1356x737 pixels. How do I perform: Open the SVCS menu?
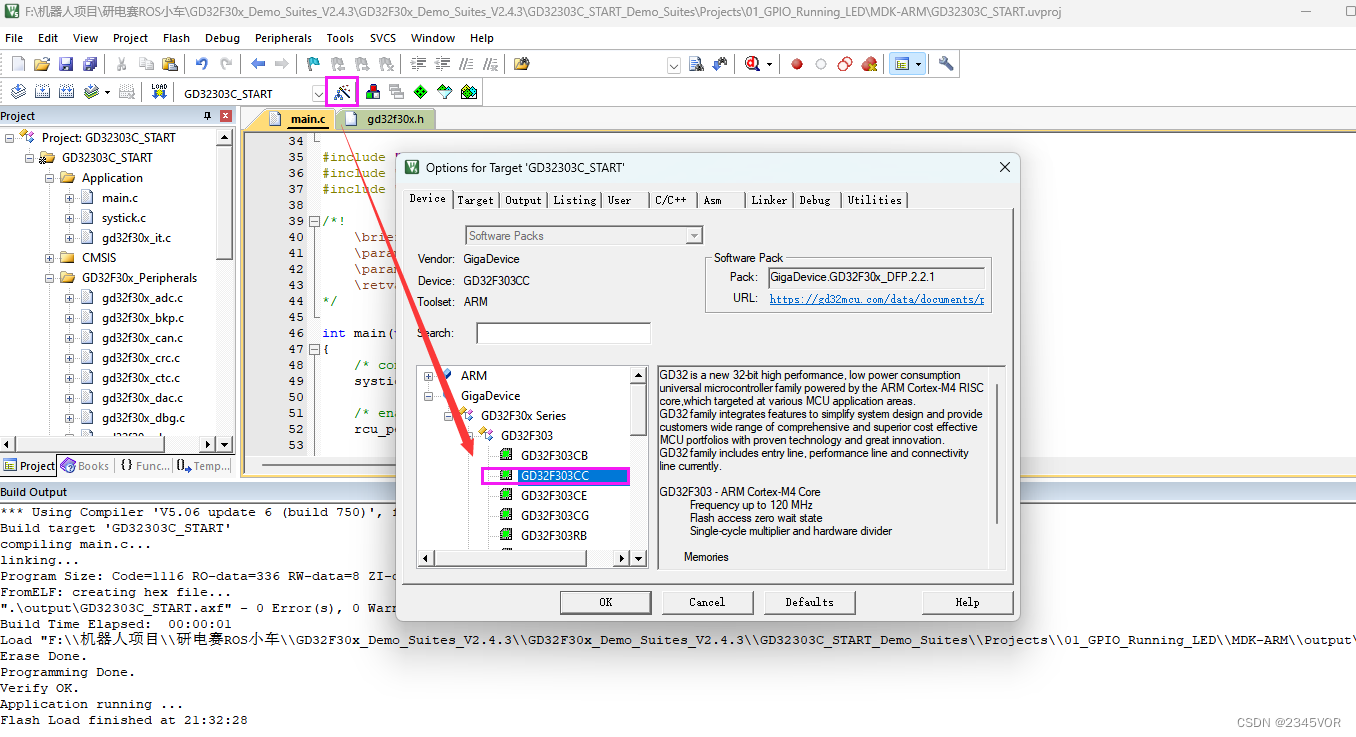click(382, 38)
